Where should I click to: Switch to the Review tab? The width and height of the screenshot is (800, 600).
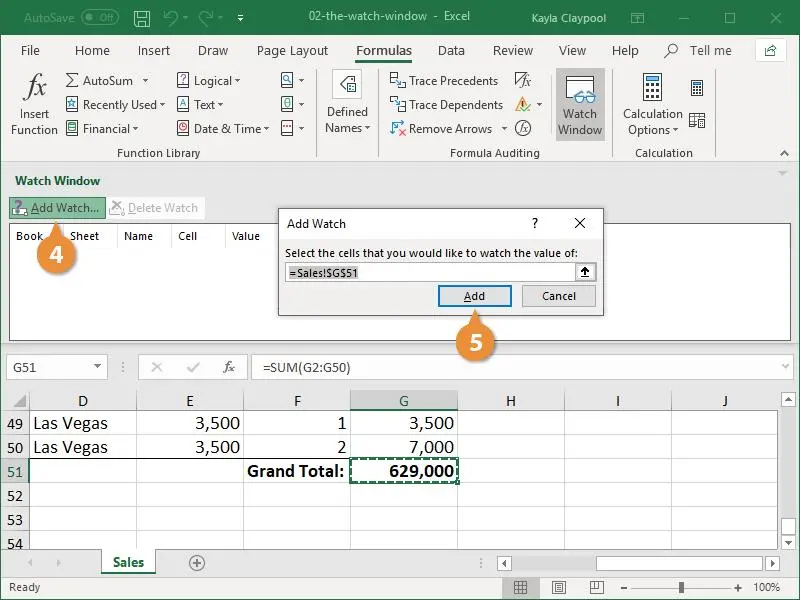coord(513,51)
